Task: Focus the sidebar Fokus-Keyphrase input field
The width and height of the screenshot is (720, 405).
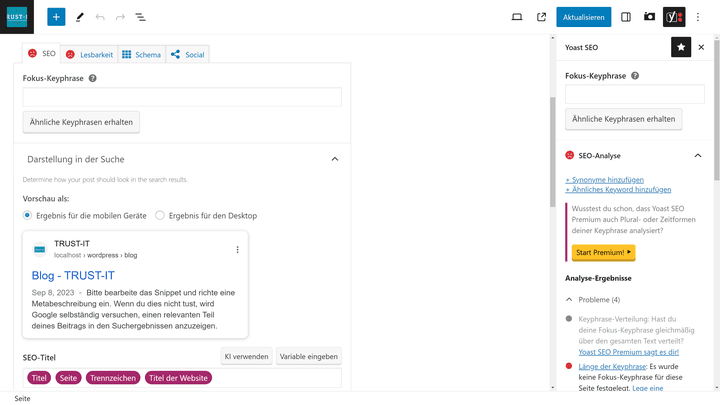Action: [x=635, y=94]
